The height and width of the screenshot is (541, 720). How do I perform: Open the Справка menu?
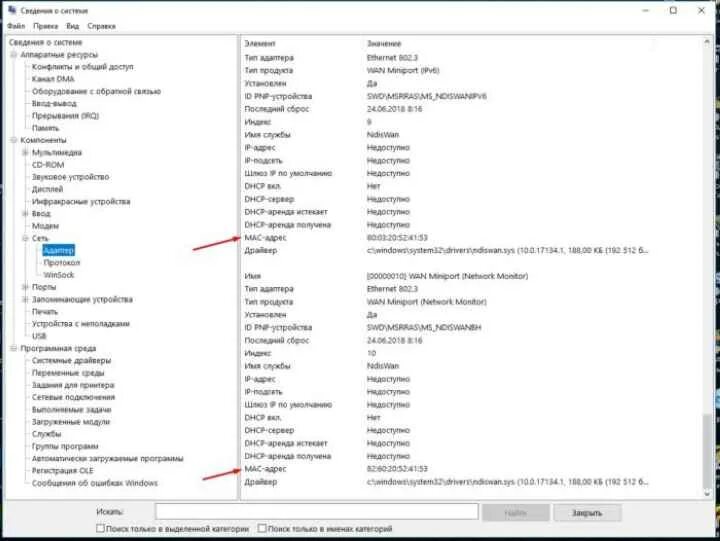(x=101, y=26)
